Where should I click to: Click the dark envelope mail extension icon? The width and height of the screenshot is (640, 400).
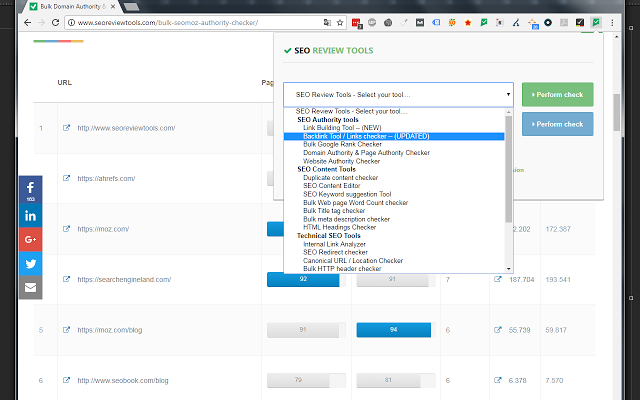[x=420, y=22]
